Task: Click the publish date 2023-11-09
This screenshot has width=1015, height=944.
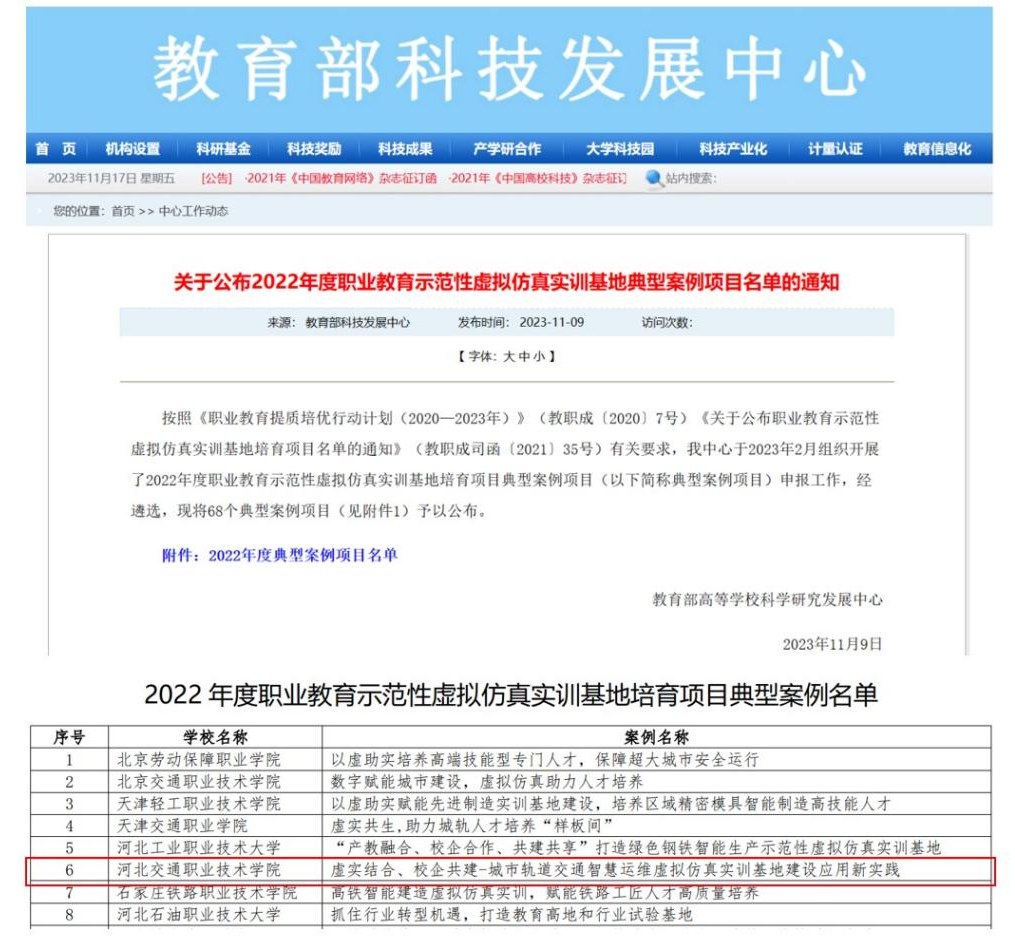Action: (x=552, y=322)
